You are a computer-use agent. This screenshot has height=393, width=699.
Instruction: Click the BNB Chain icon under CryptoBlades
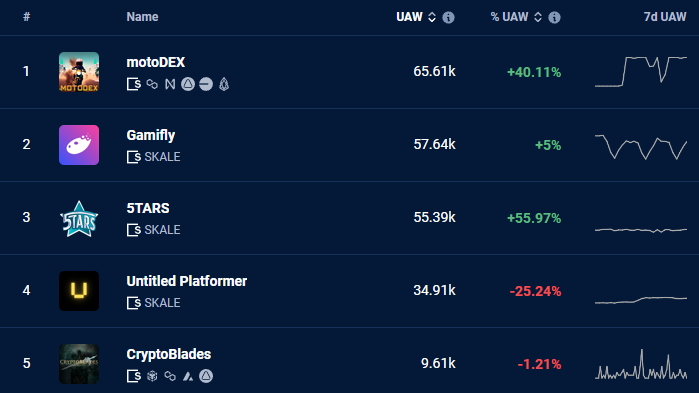(152, 377)
